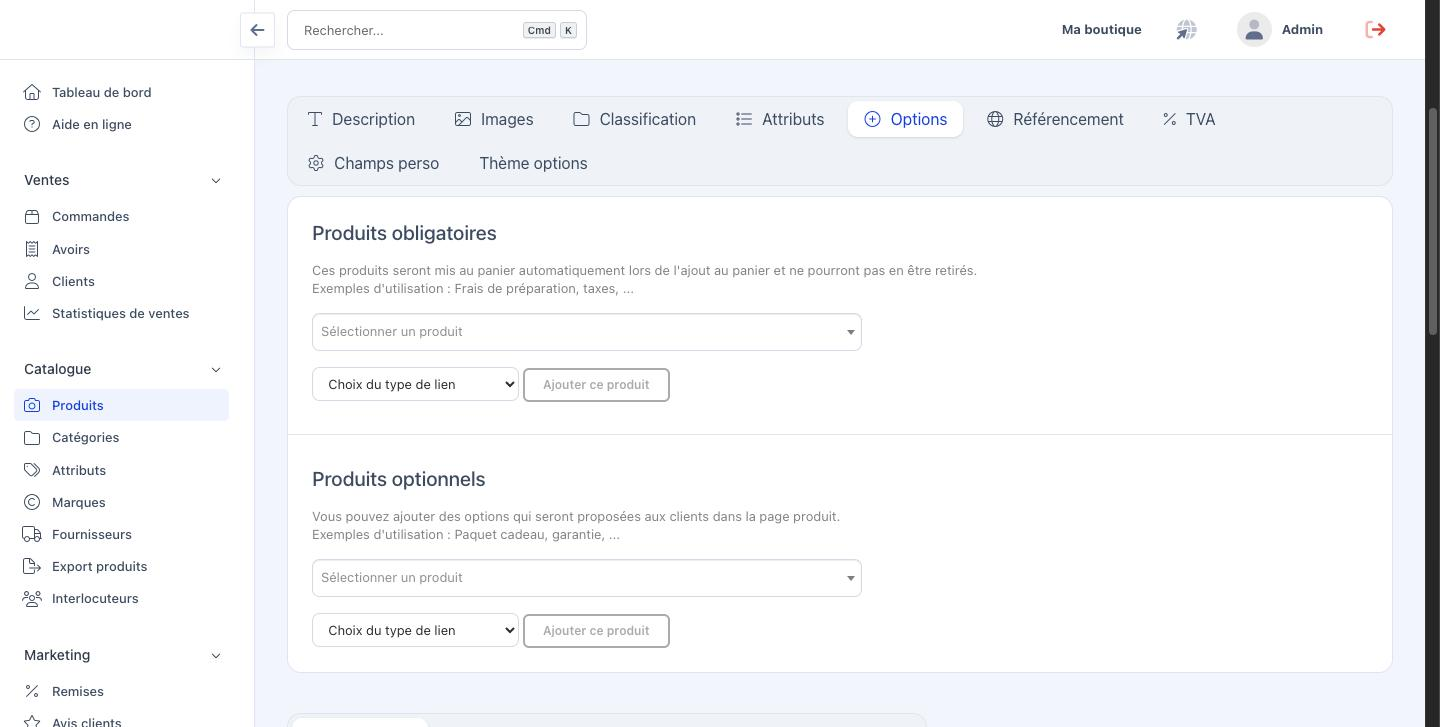Switch to the Images tab

[494, 119]
